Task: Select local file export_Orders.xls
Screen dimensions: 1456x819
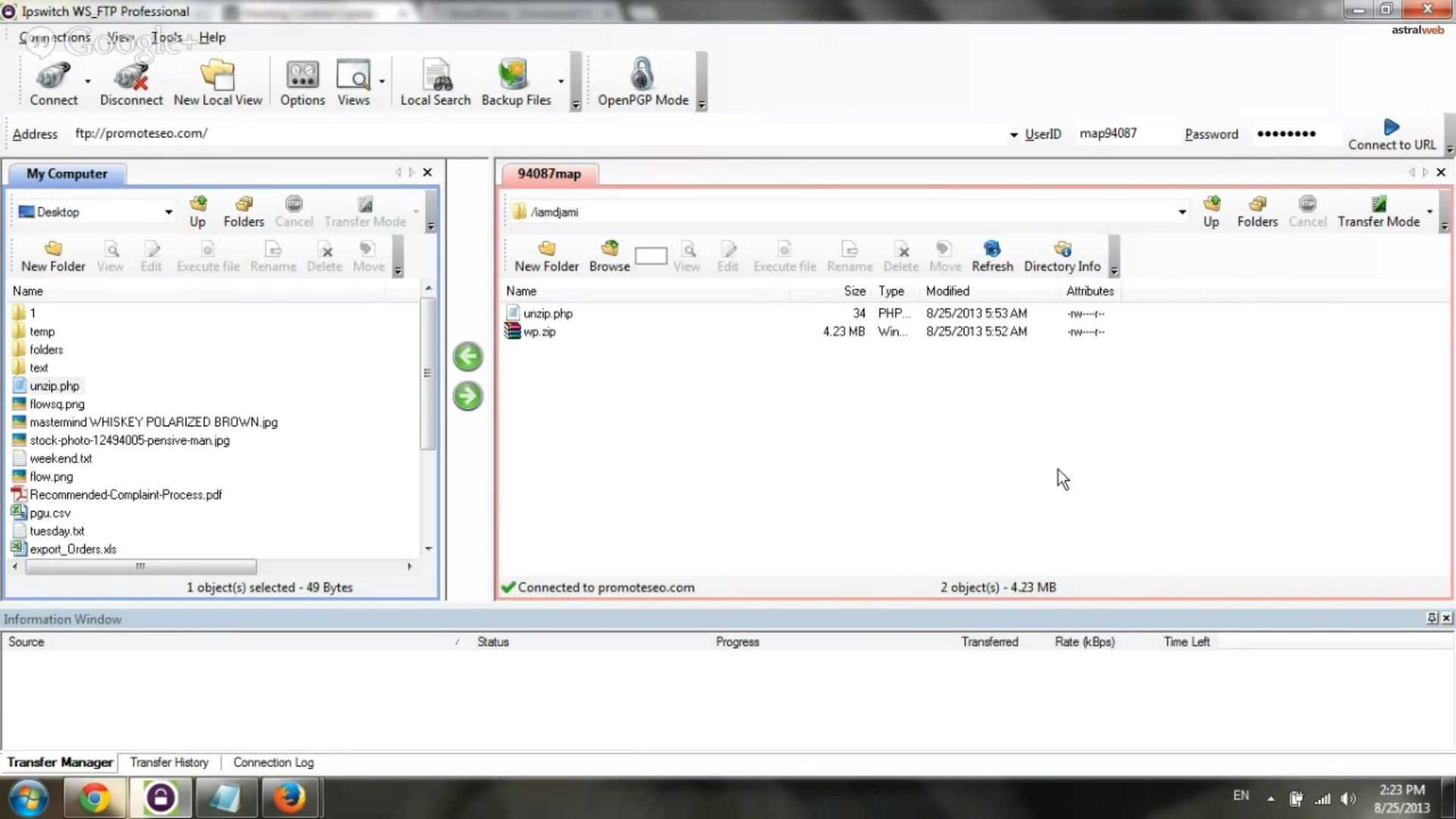Action: (73, 549)
